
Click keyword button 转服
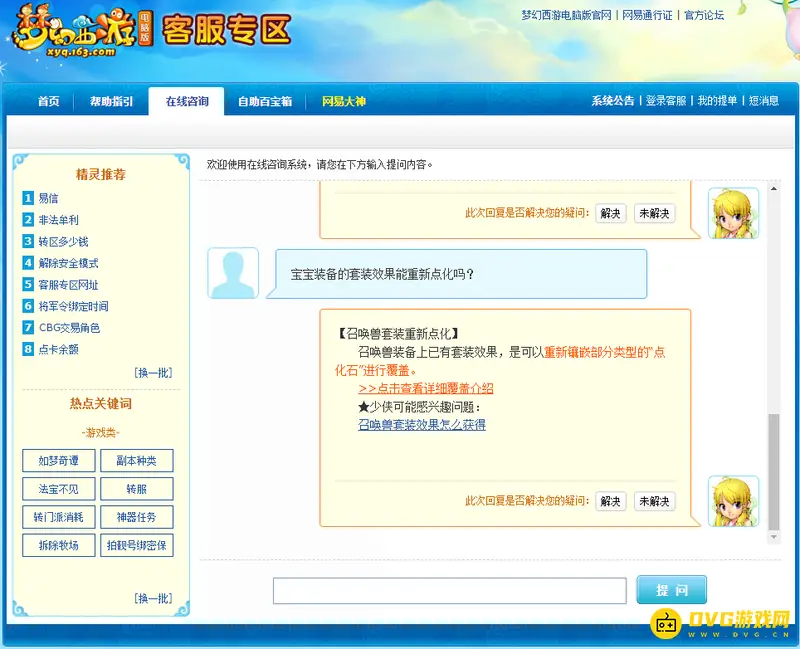pos(137,489)
